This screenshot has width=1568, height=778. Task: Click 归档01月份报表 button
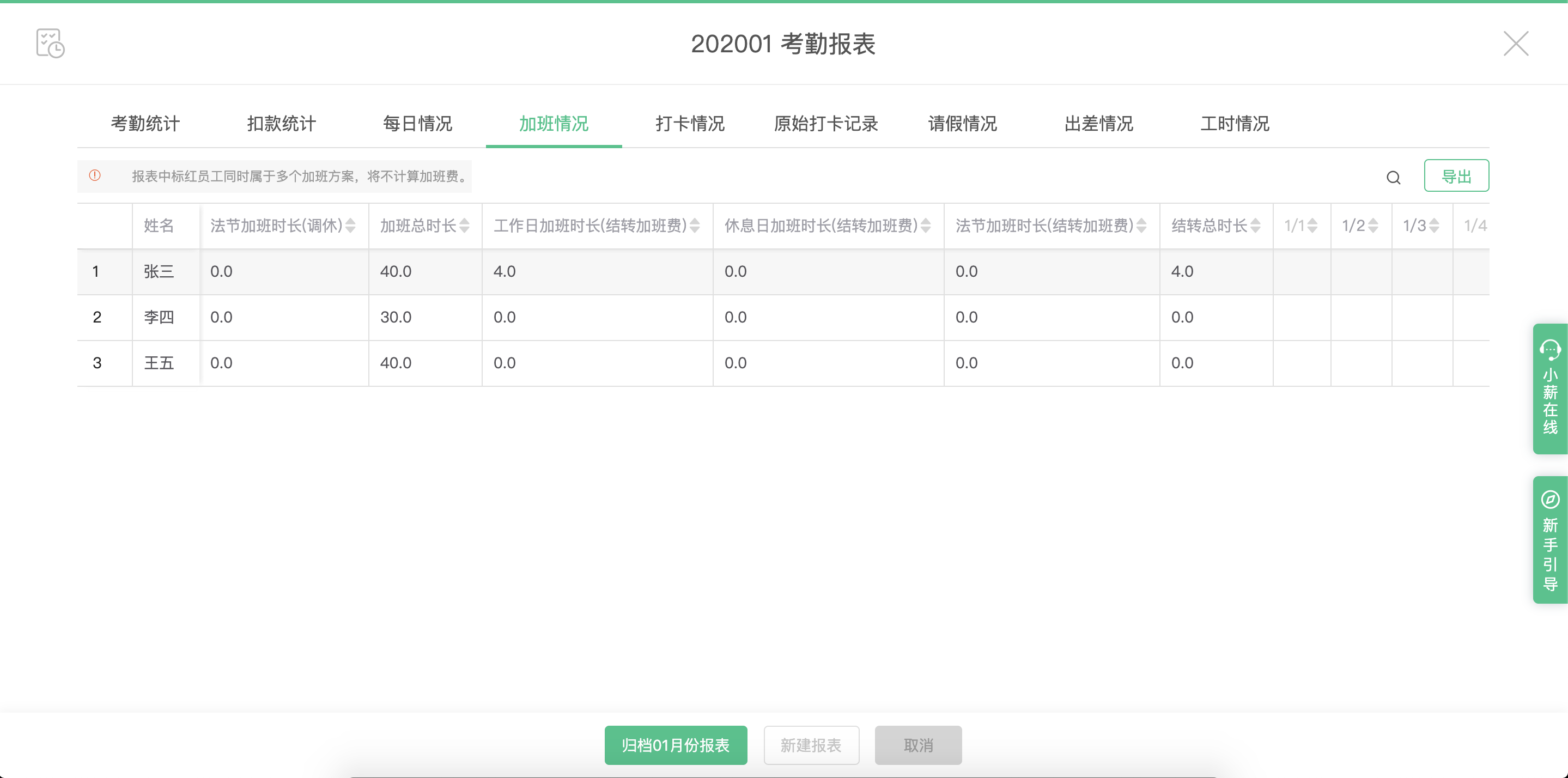coord(676,745)
